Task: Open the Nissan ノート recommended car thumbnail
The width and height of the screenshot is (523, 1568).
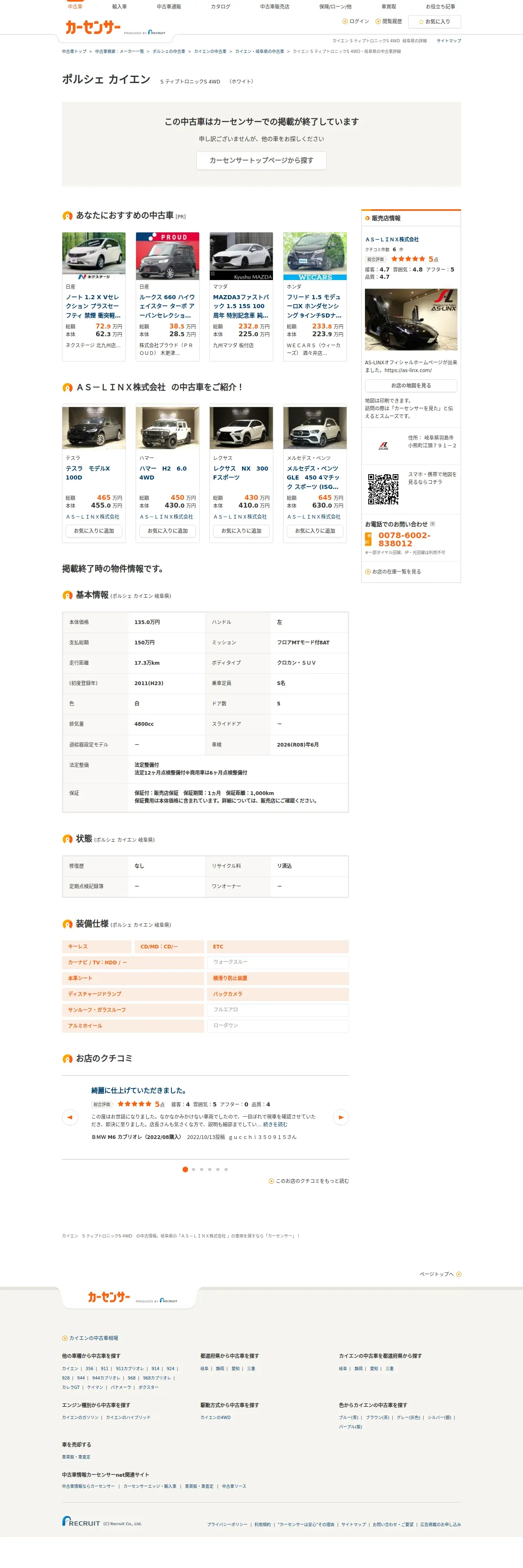Action: click(94, 256)
